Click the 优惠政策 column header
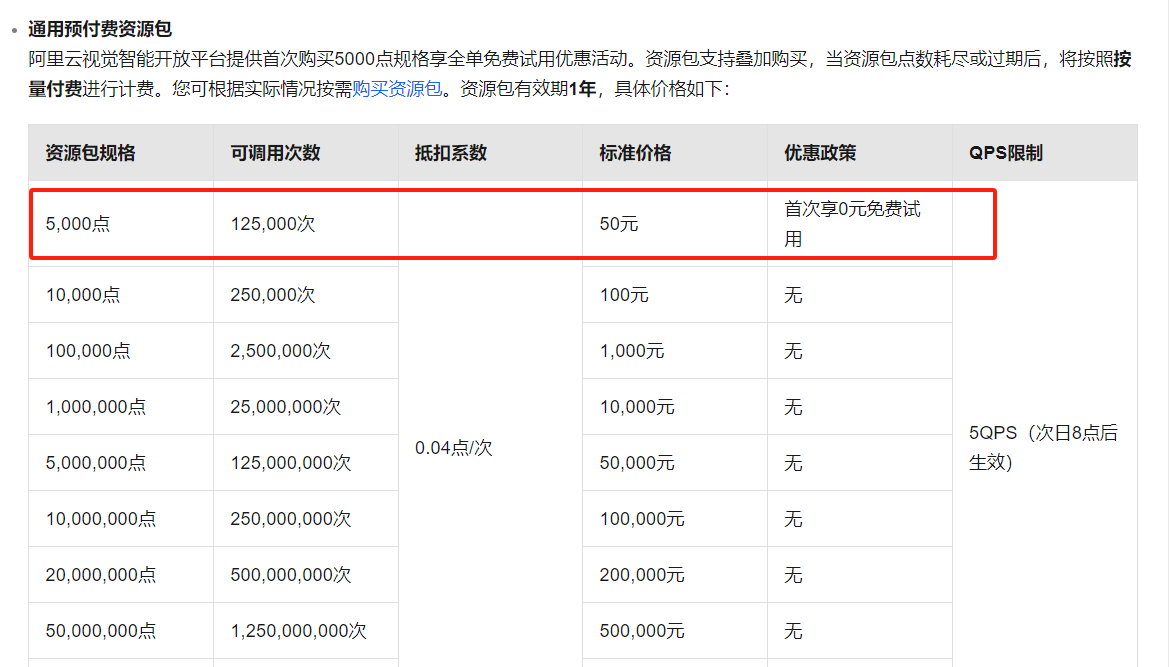This screenshot has width=1169, height=667. coord(860,153)
